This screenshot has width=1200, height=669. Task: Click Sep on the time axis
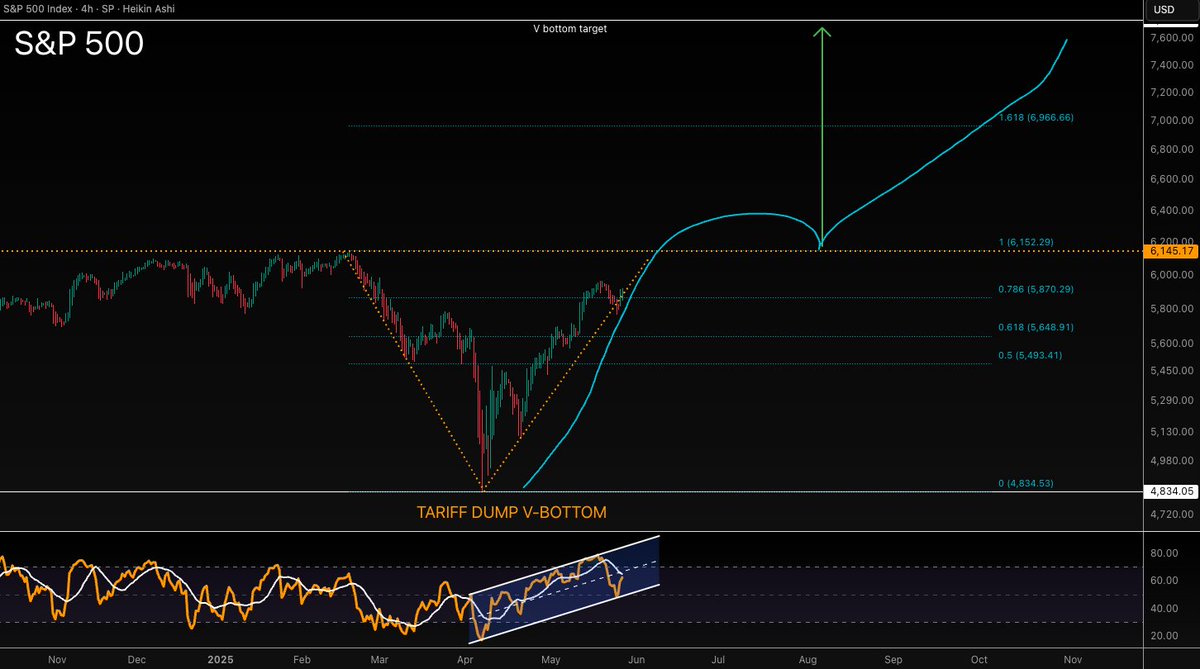pyautogui.click(x=893, y=660)
